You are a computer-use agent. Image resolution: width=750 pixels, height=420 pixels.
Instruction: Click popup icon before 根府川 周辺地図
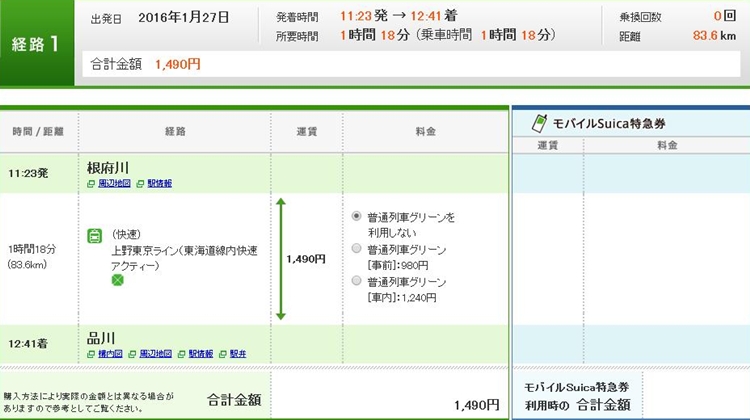pos(91,184)
